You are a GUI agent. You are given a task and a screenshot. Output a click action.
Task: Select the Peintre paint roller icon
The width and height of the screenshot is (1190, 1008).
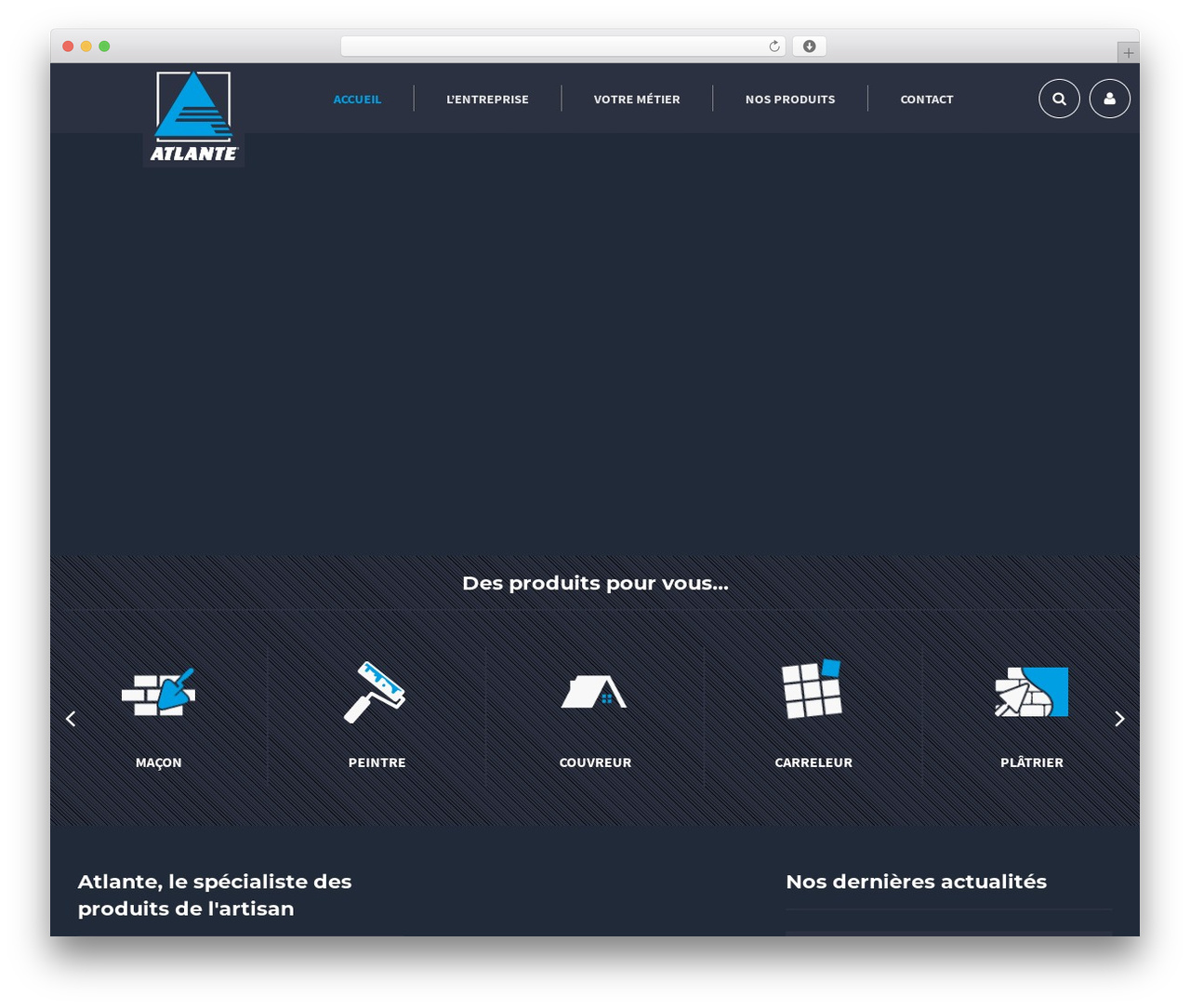pyautogui.click(x=376, y=692)
